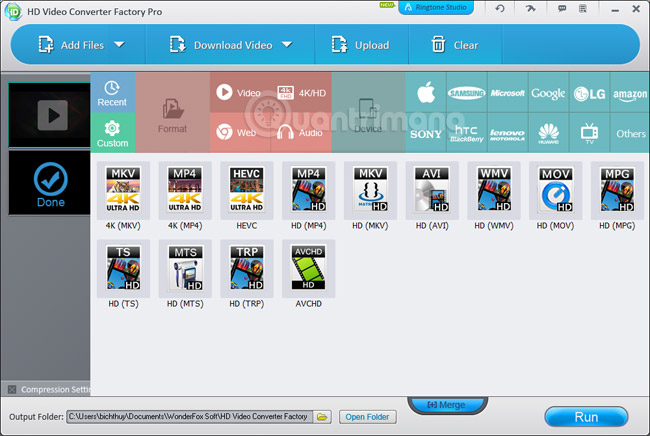
Task: Switch to Custom formats tab
Action: click(x=112, y=133)
